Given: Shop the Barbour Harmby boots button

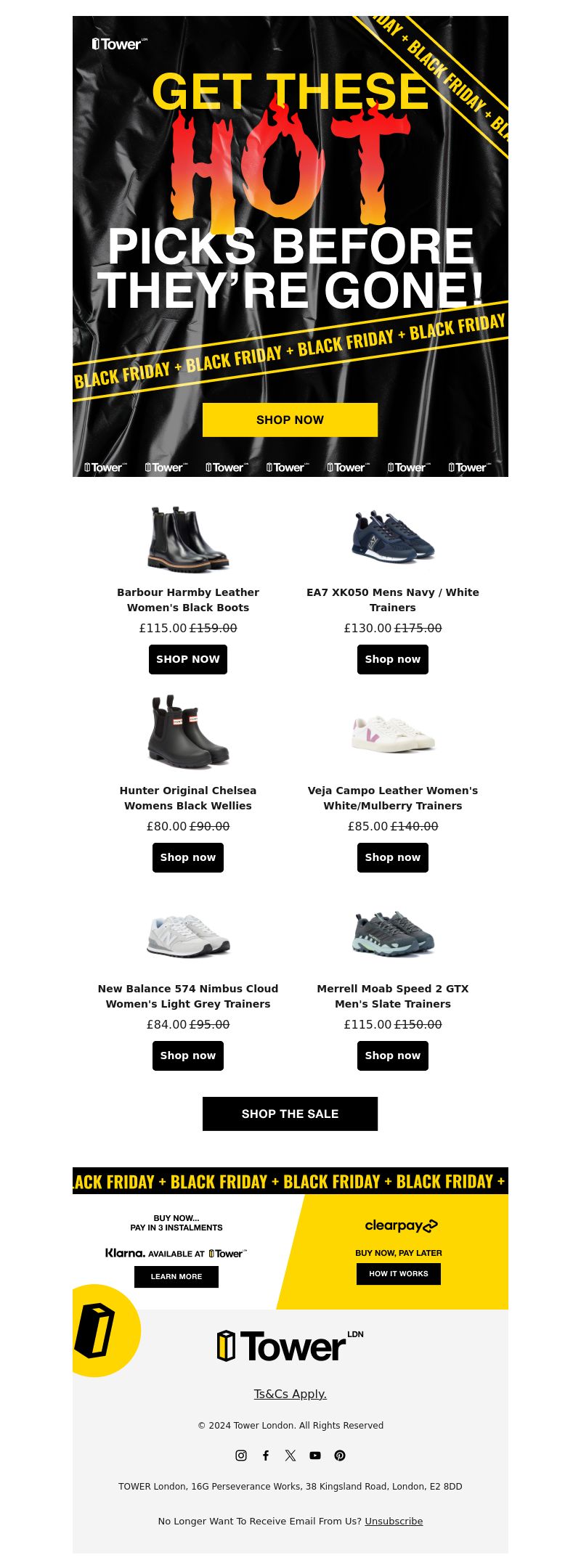Looking at the screenshot, I should pos(188,659).
